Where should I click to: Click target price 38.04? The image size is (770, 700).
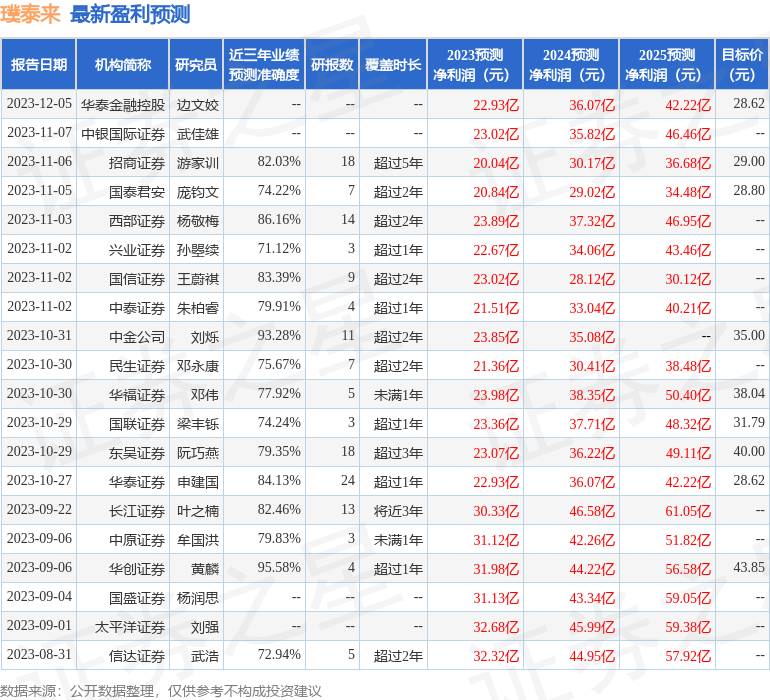749,393
